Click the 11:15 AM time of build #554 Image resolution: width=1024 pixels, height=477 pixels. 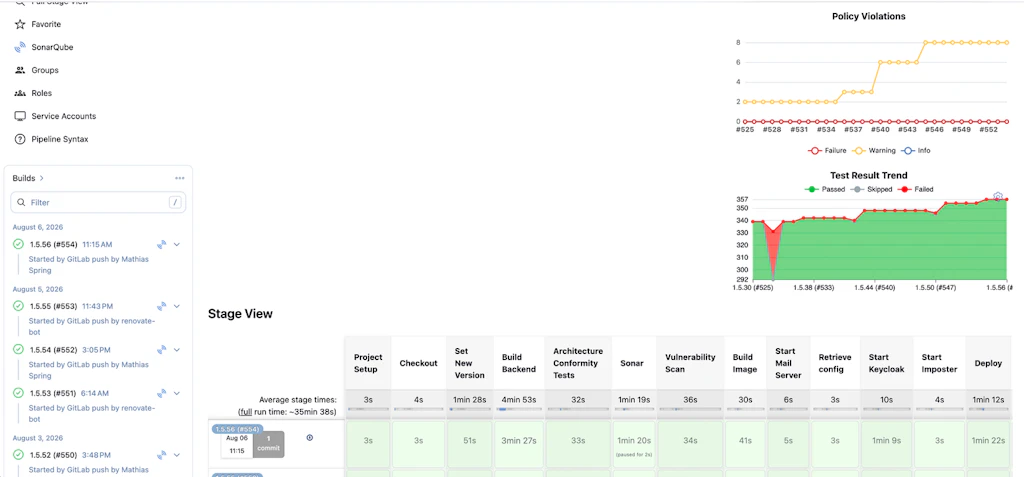click(97, 244)
